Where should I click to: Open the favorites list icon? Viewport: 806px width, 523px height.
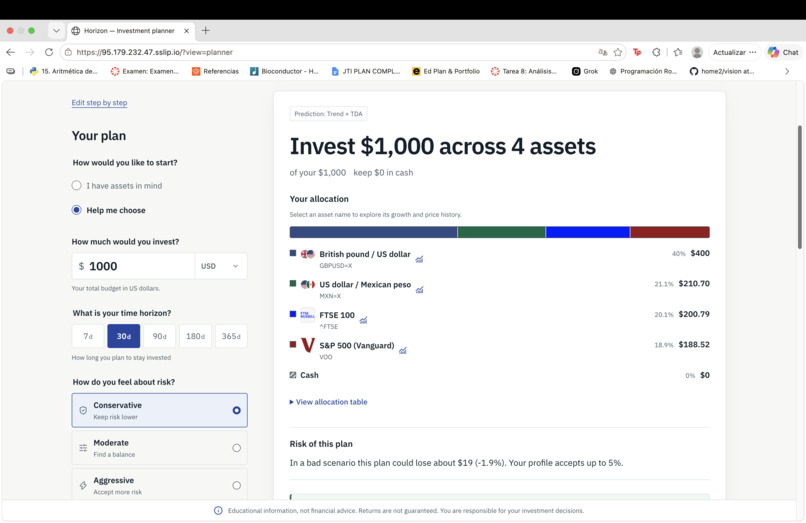[x=678, y=52]
